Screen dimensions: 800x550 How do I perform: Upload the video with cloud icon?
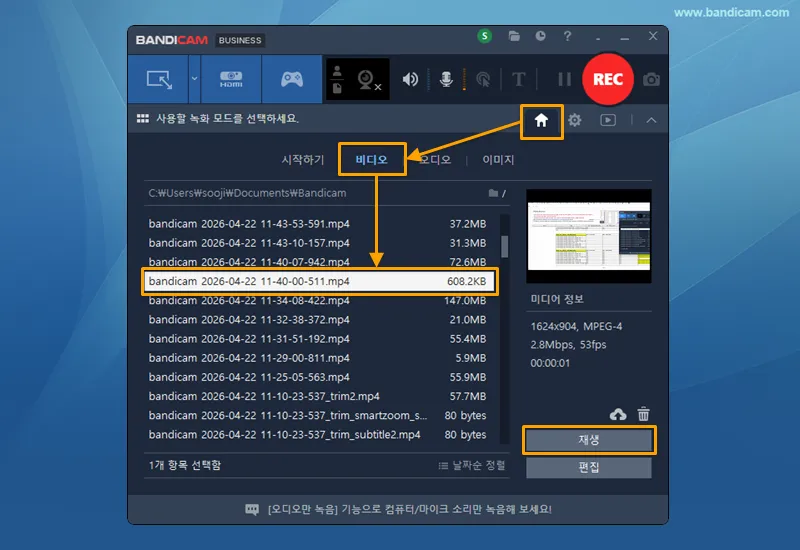pos(618,414)
